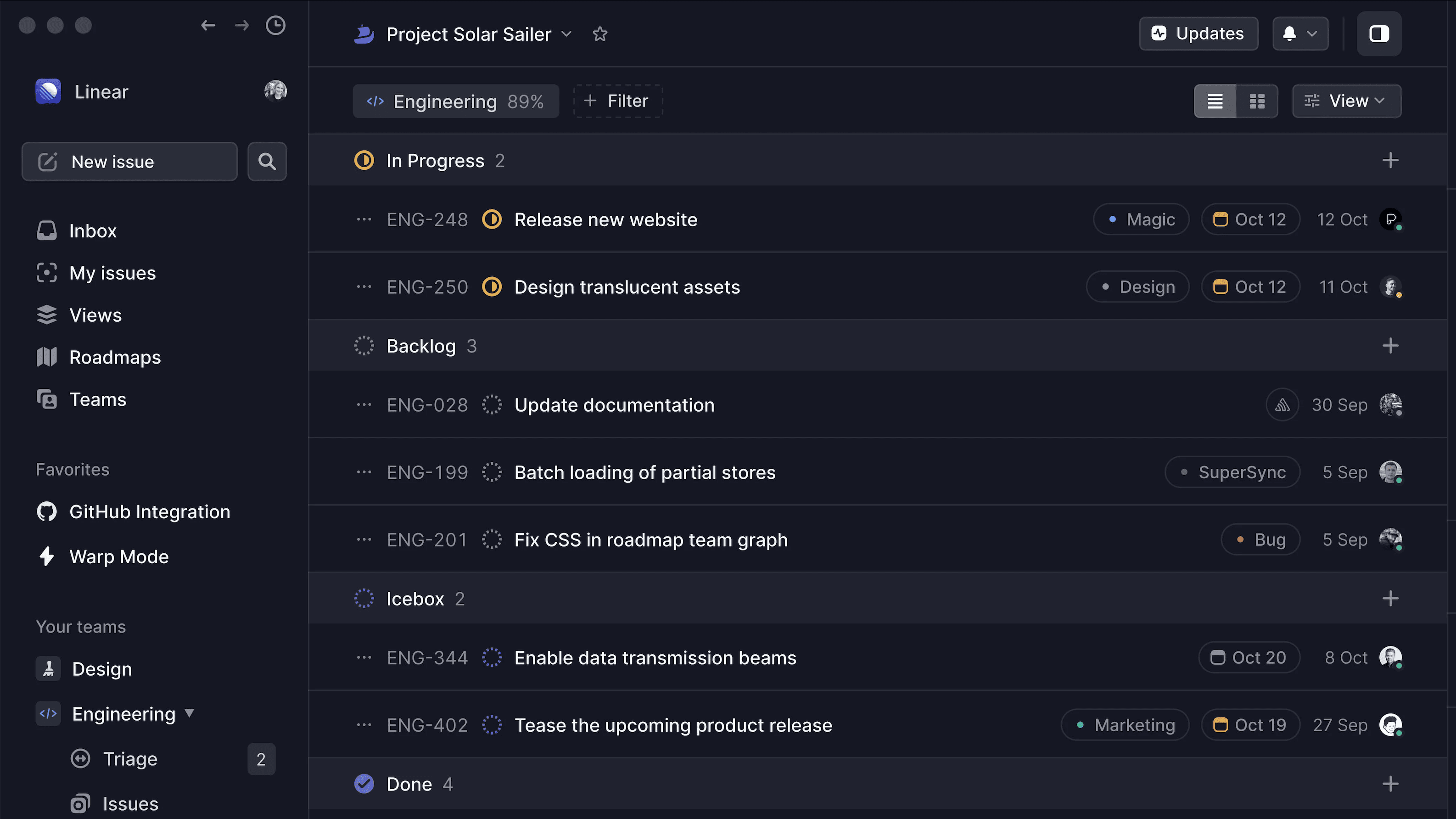
Task: Add an issue to Icebox with plus
Action: (x=1390, y=599)
